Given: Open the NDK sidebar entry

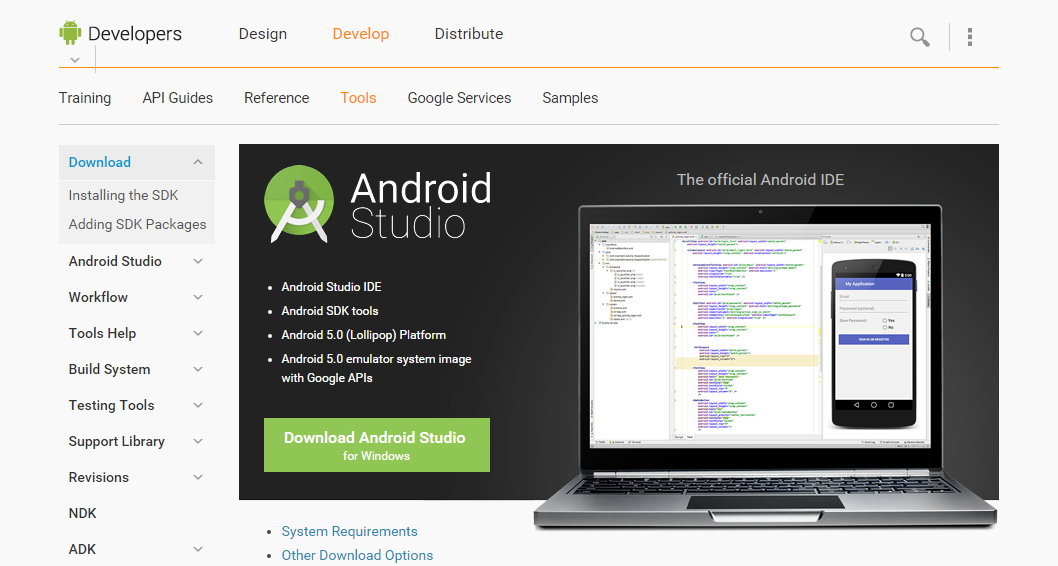Looking at the screenshot, I should pos(82,513).
